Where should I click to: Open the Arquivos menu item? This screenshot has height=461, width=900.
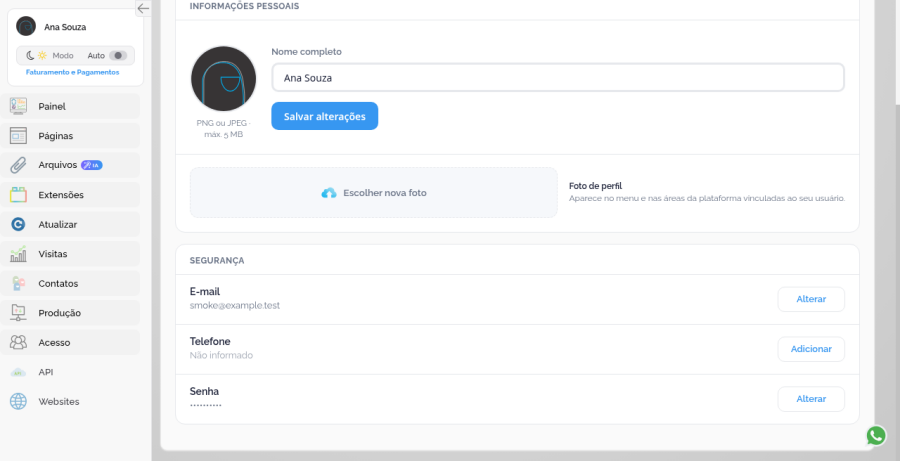click(x=70, y=165)
